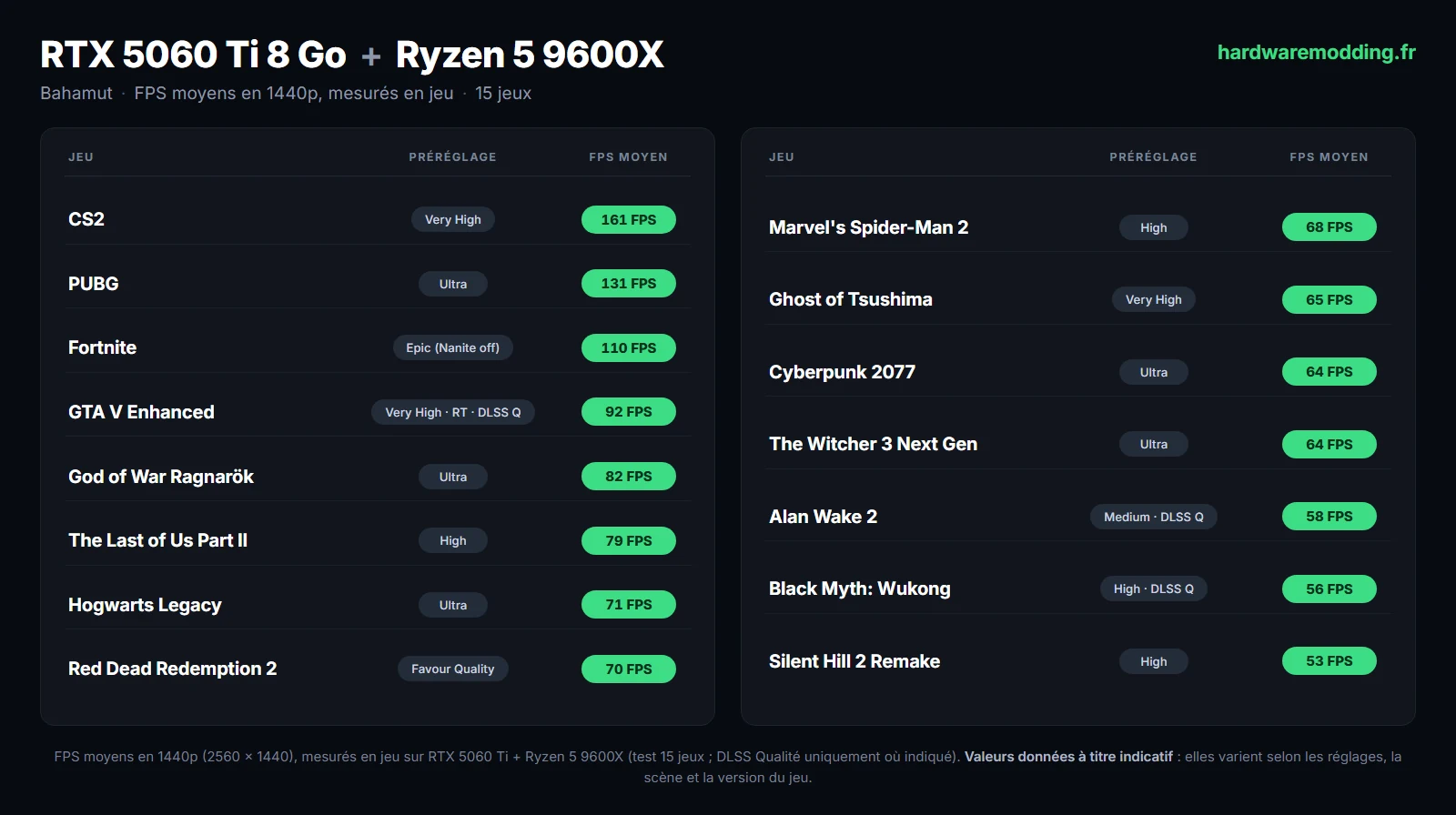Screen dimensions: 1456x815
Task: Select the Very High preset chip for CS2
Action: [453, 219]
